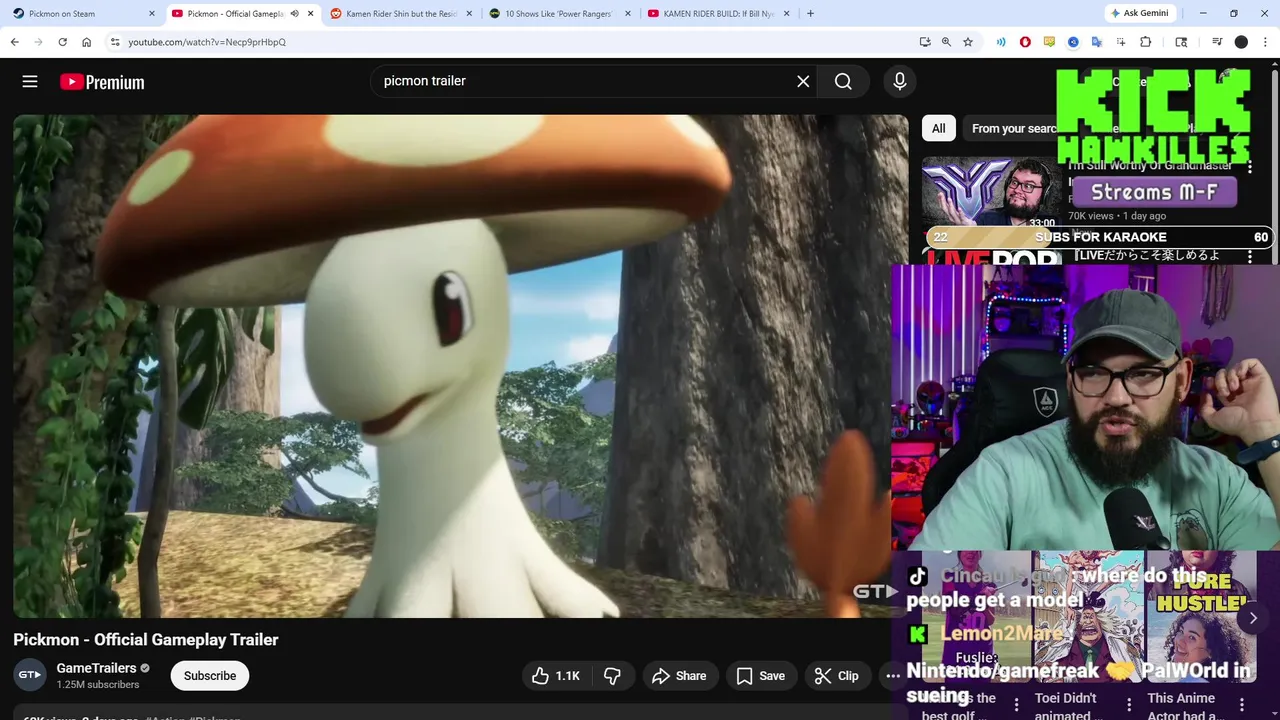Click the Pickmon trailer video player
The height and width of the screenshot is (720, 1280).
point(461,366)
